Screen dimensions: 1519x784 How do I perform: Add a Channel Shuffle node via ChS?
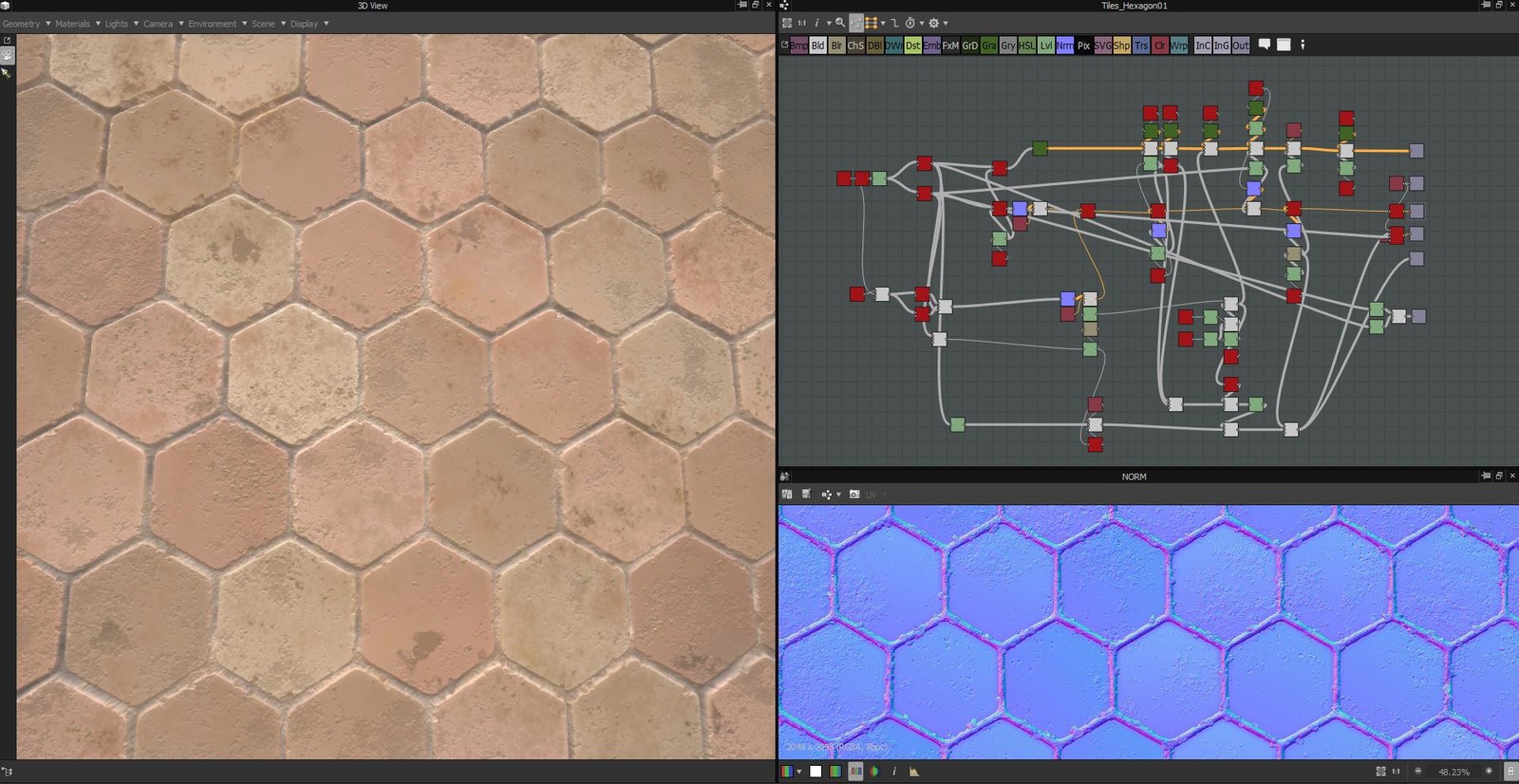(x=855, y=46)
